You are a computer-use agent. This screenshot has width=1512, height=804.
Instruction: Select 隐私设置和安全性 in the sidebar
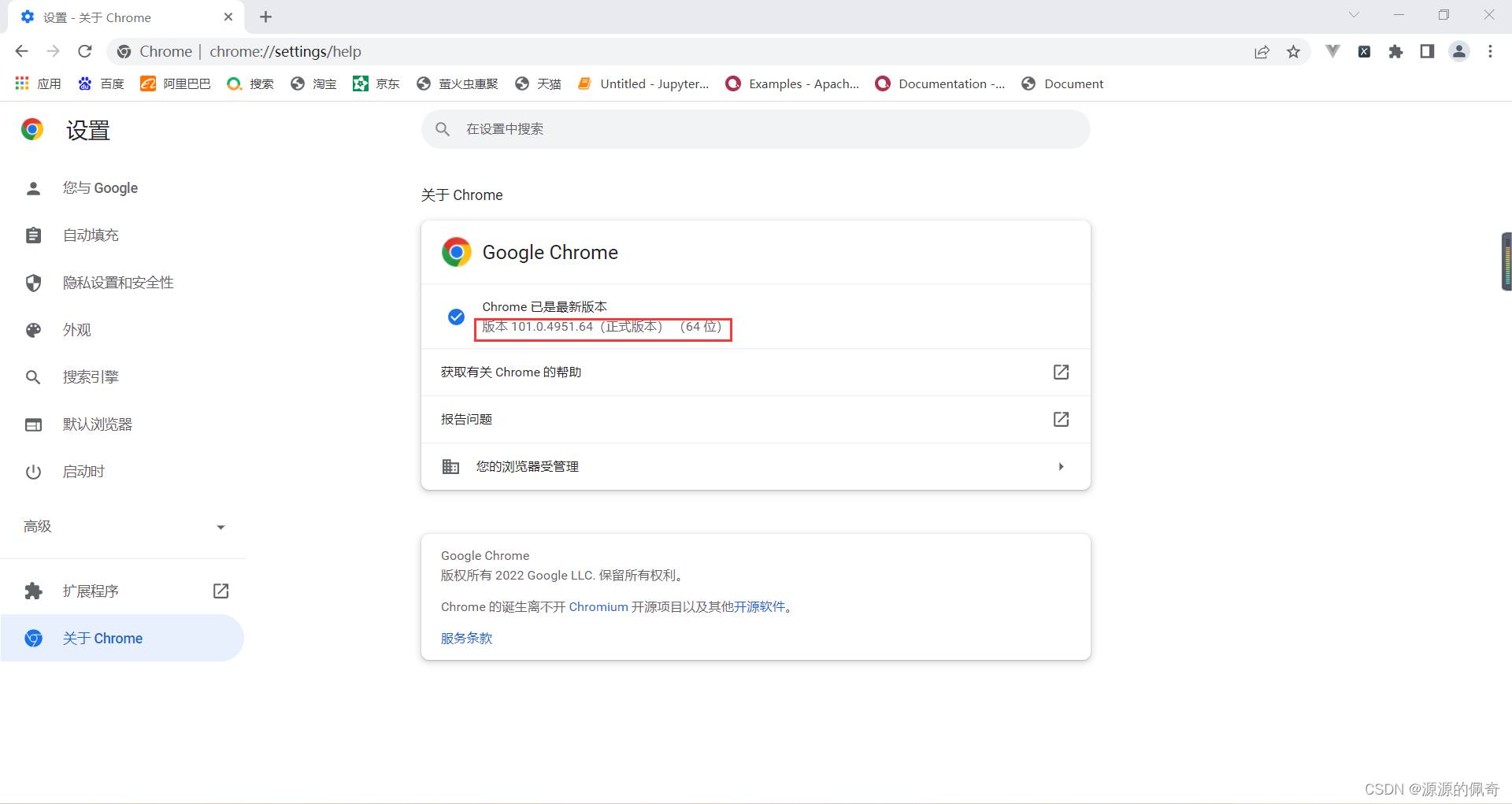point(118,282)
